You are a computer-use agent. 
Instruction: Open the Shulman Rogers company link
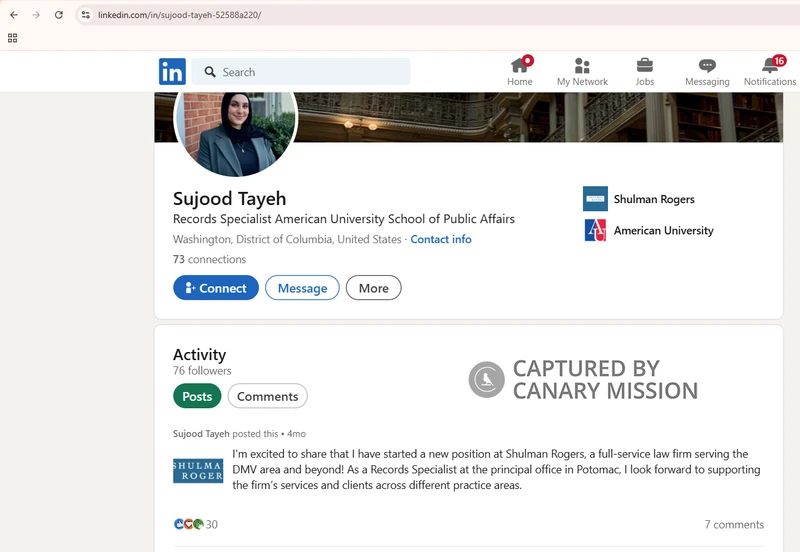pyautogui.click(x=654, y=199)
